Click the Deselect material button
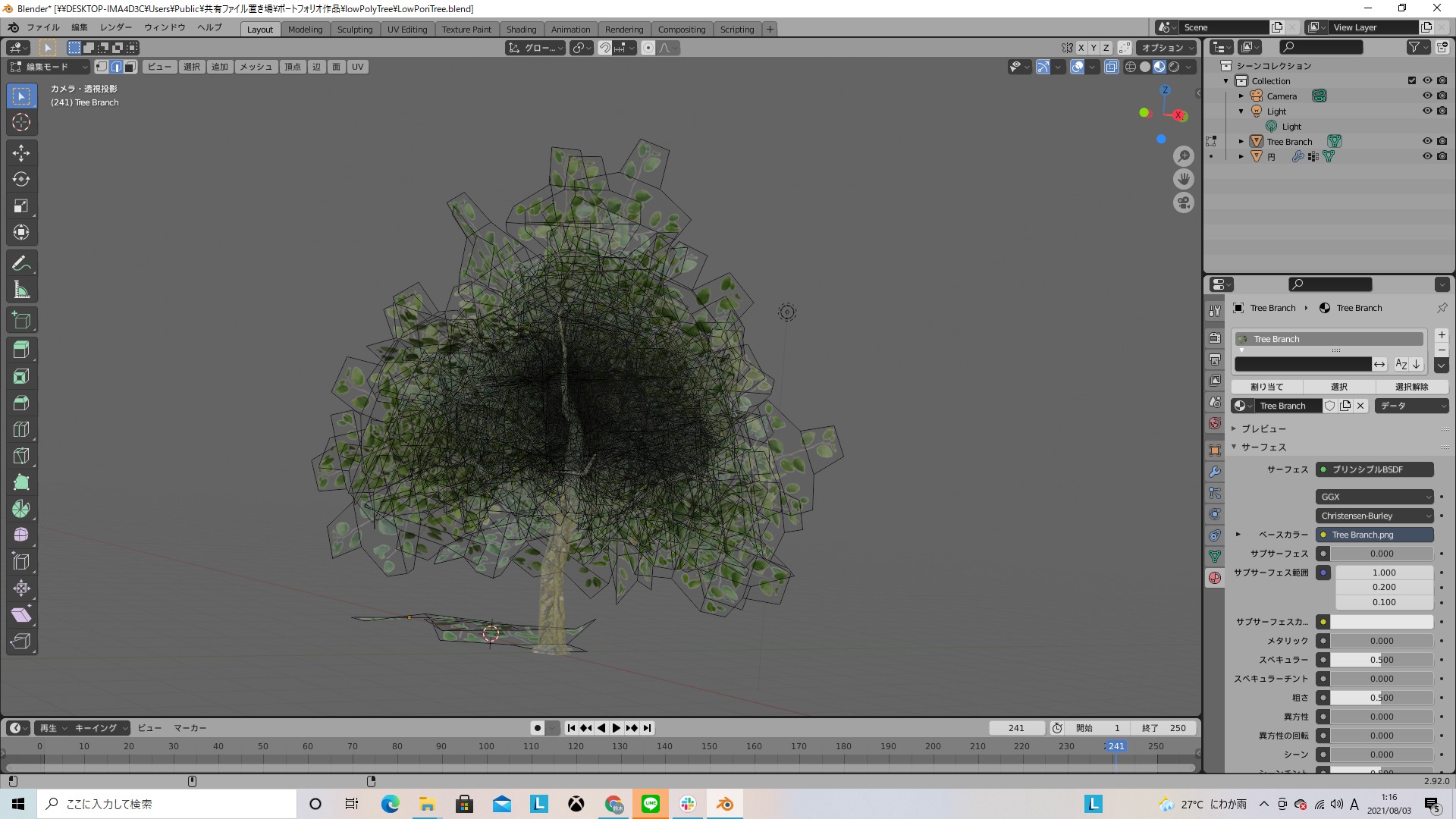1456x819 pixels. [1411, 387]
